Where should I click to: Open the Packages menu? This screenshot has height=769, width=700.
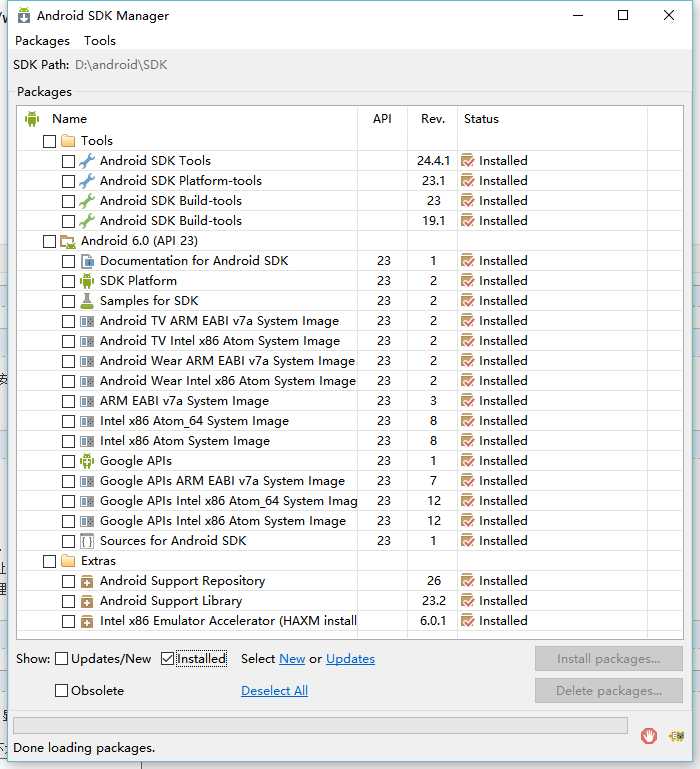click(42, 41)
